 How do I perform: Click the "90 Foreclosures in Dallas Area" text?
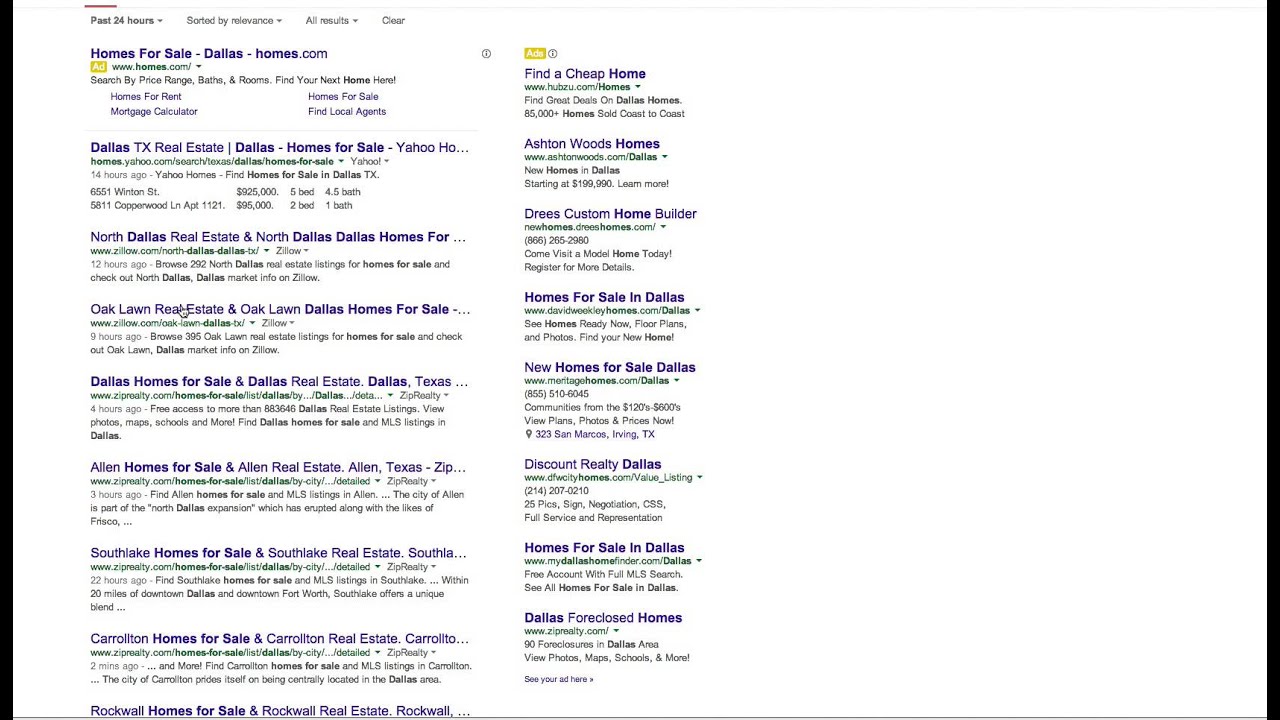pos(591,644)
